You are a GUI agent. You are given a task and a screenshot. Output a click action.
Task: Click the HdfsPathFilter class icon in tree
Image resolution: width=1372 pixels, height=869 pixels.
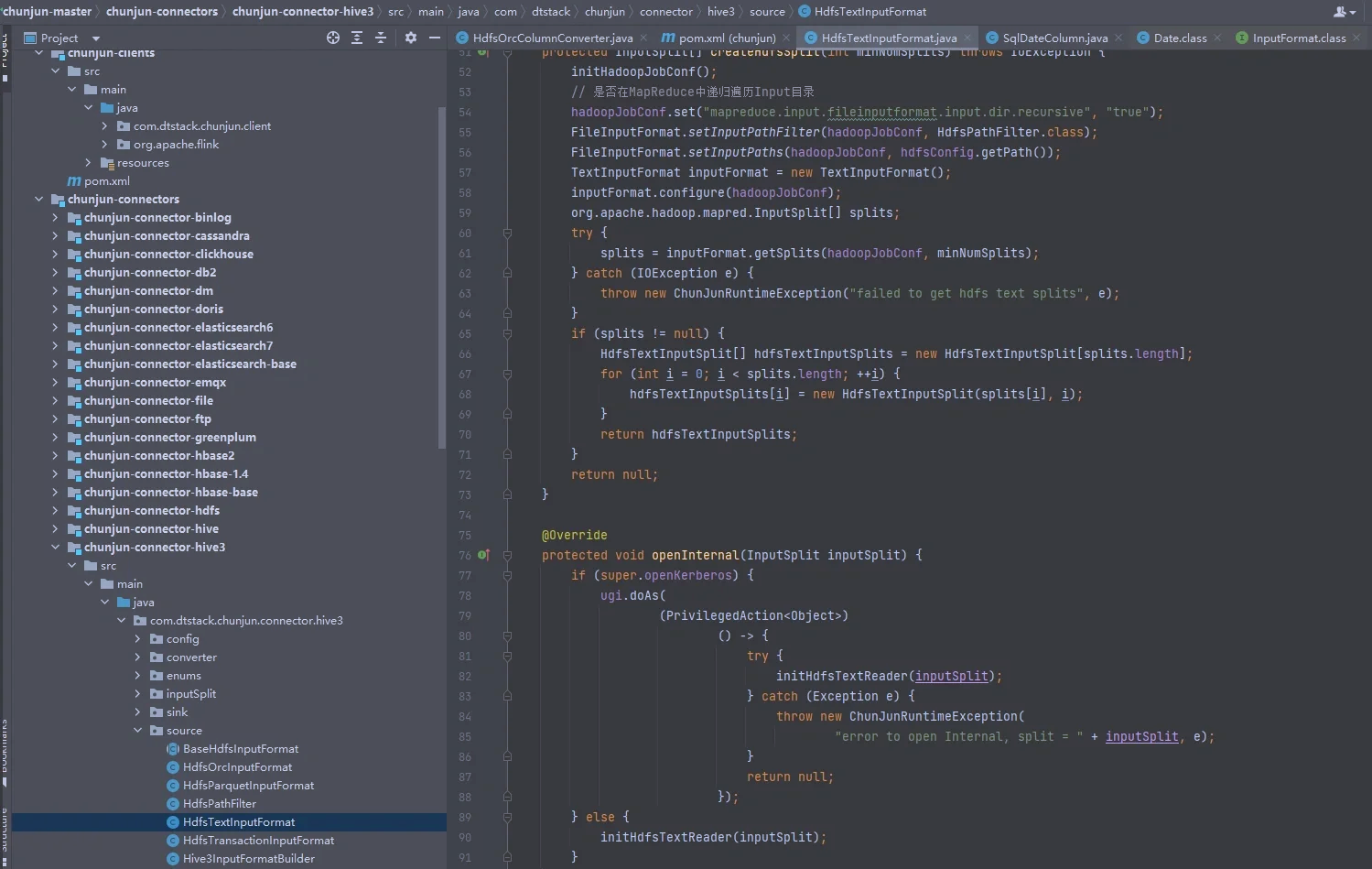coord(173,804)
